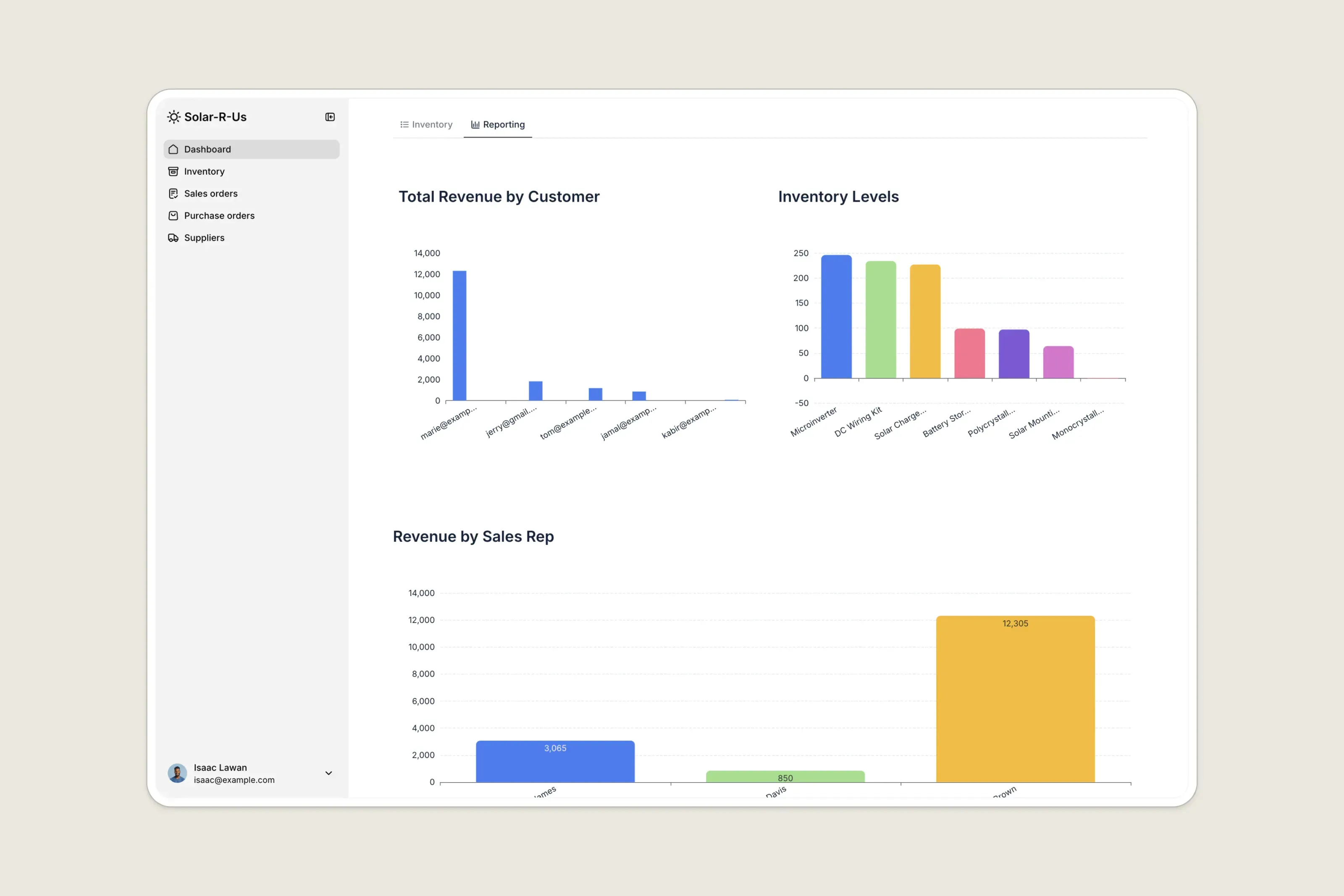Click the Sales orders receipt icon
Screen dimensions: 1344x896
(x=173, y=194)
